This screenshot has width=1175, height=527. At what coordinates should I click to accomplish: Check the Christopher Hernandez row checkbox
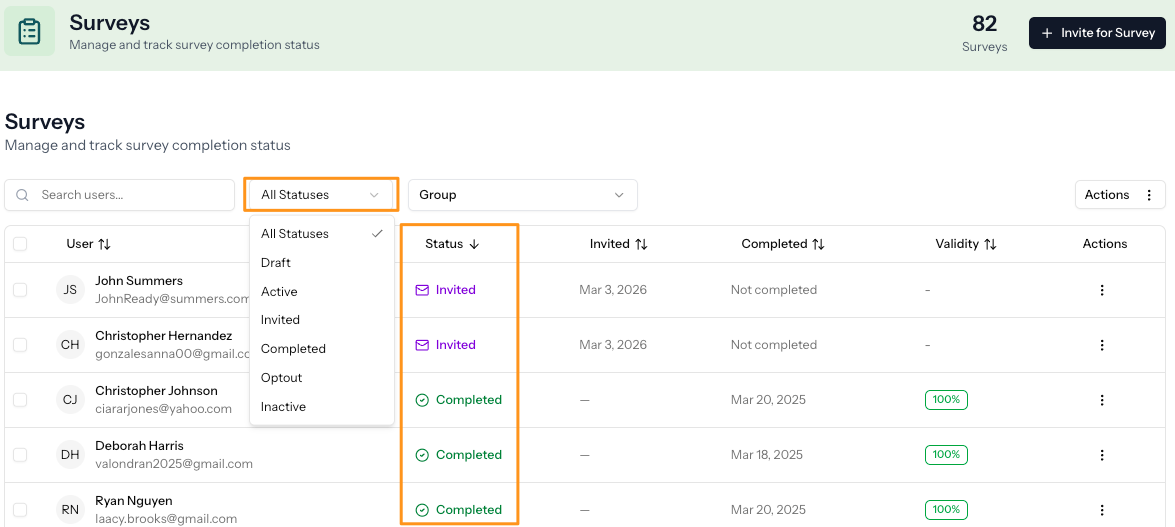pos(20,345)
